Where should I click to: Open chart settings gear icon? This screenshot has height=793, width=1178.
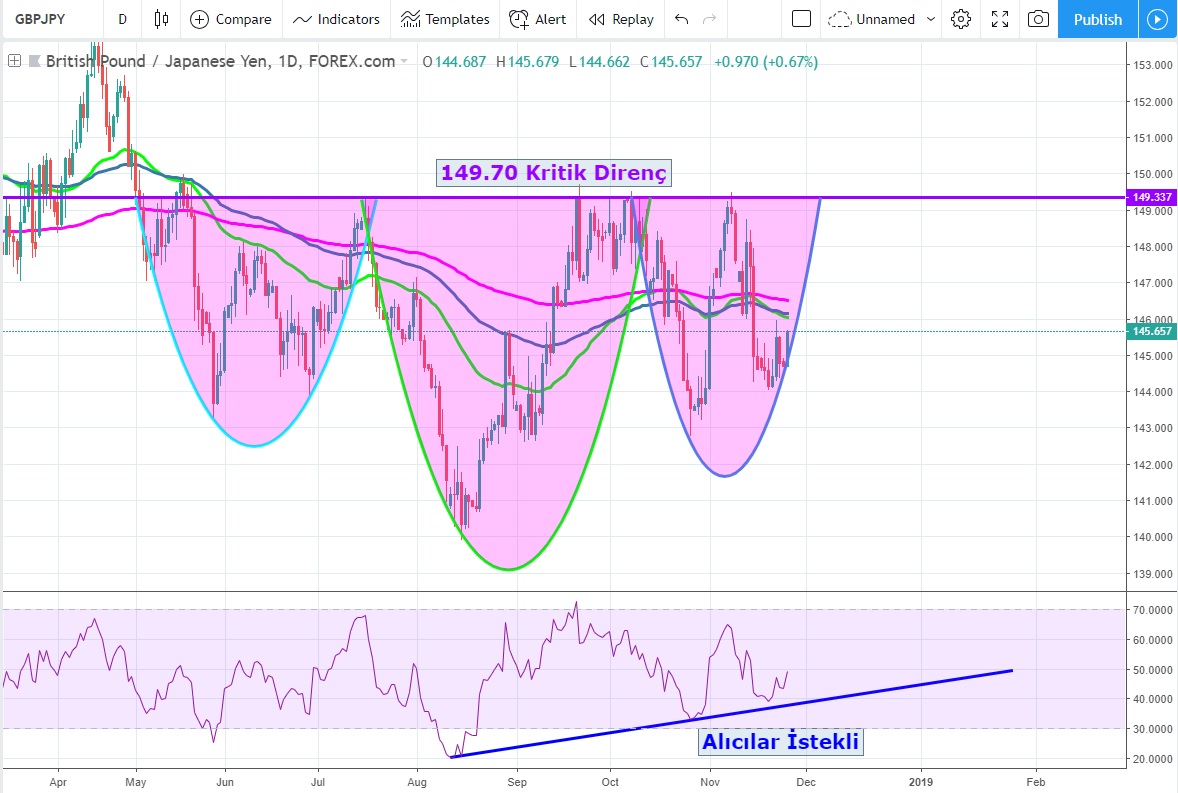click(x=961, y=19)
